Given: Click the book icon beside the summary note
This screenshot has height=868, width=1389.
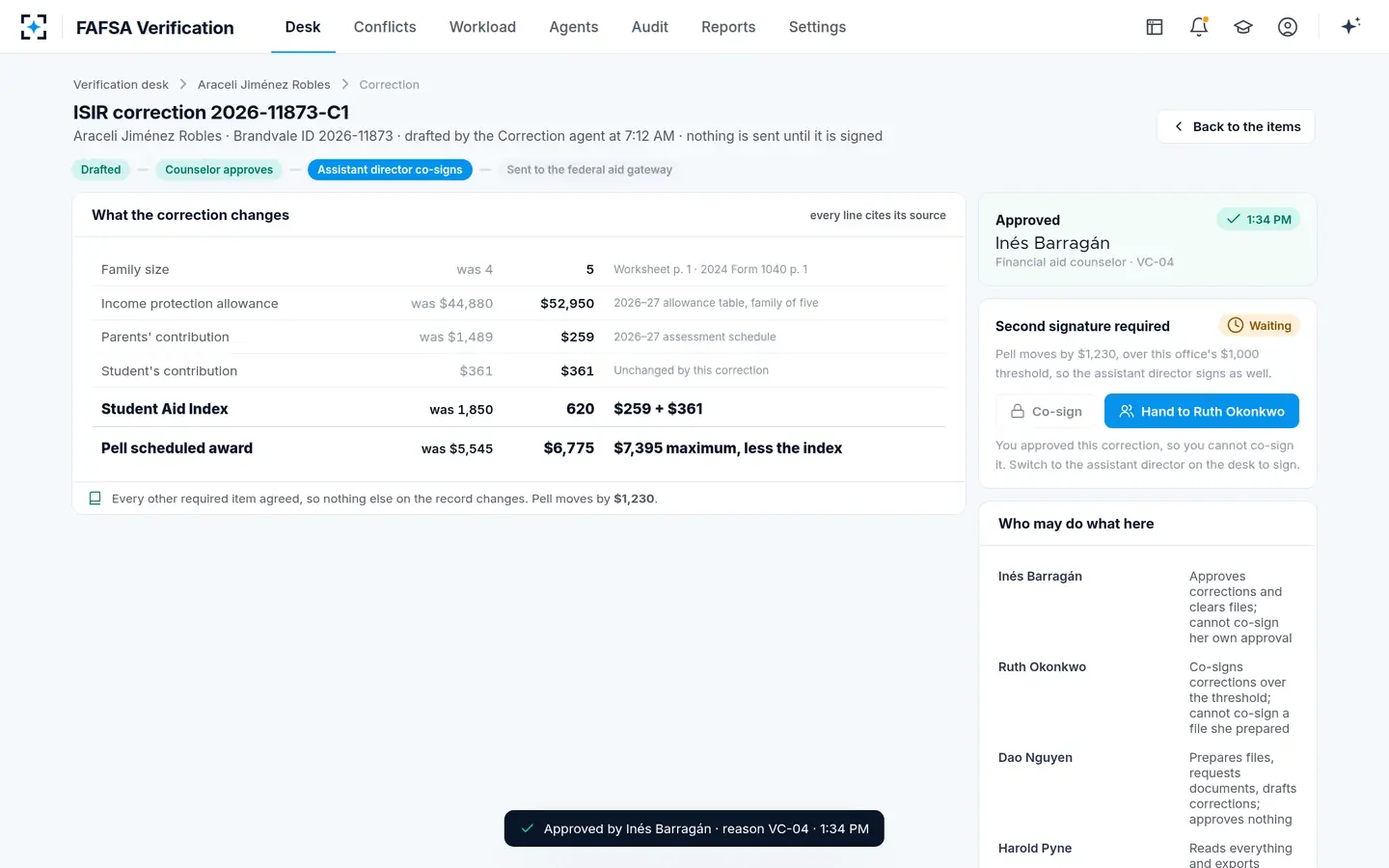Looking at the screenshot, I should click(95, 499).
